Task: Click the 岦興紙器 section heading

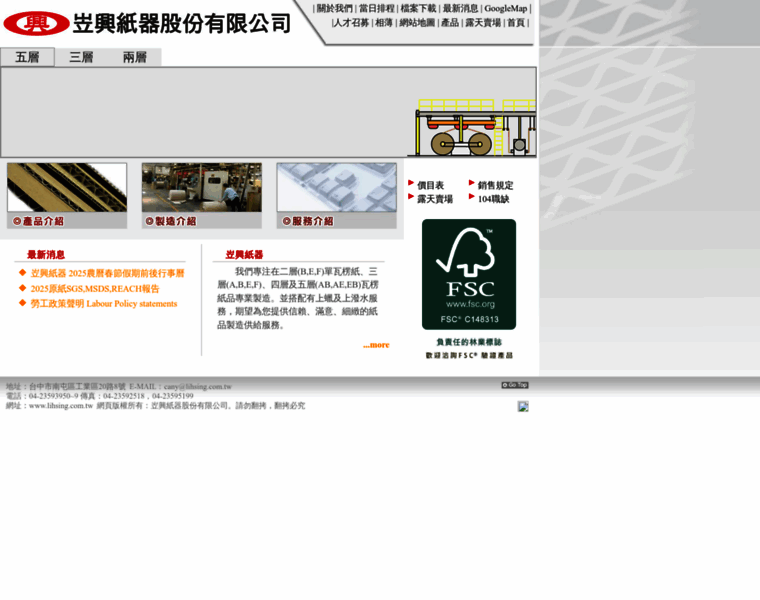Action: (244, 254)
